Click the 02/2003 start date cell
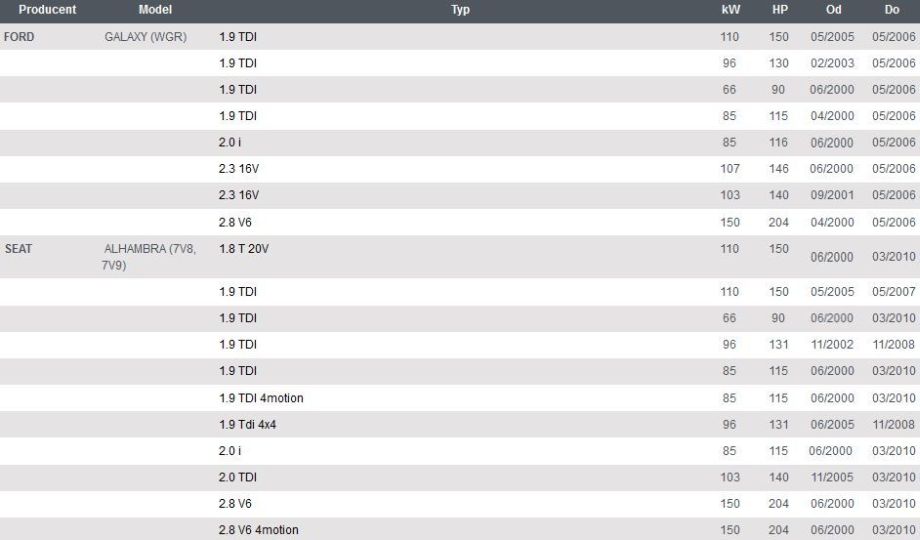920x540 pixels. coord(832,63)
